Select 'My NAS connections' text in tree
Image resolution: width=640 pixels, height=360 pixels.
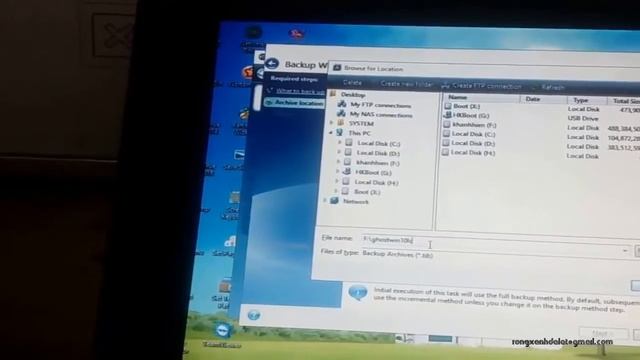point(381,115)
